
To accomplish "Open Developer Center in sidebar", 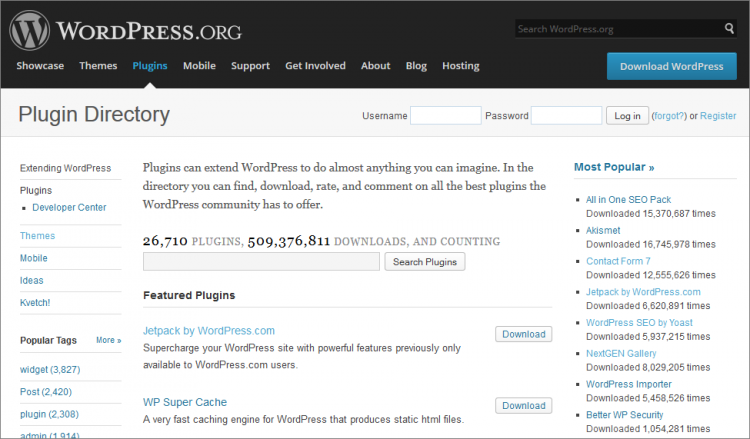I will tap(69, 208).
